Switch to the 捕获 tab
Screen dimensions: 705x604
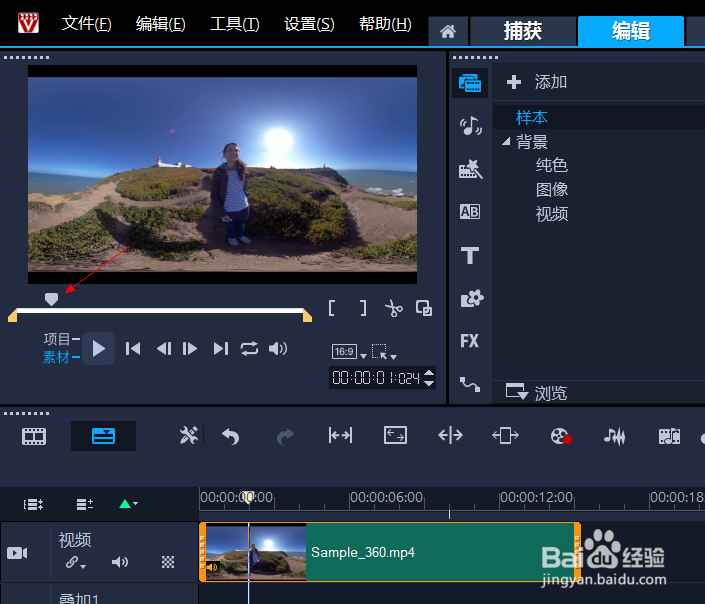(x=523, y=31)
